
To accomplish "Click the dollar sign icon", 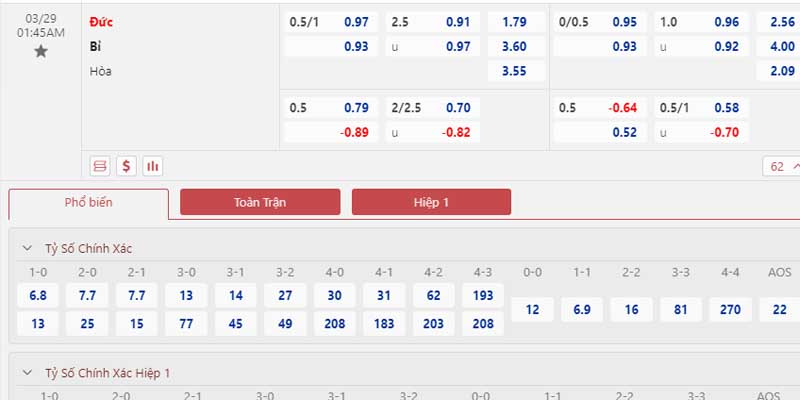I will pos(126,166).
